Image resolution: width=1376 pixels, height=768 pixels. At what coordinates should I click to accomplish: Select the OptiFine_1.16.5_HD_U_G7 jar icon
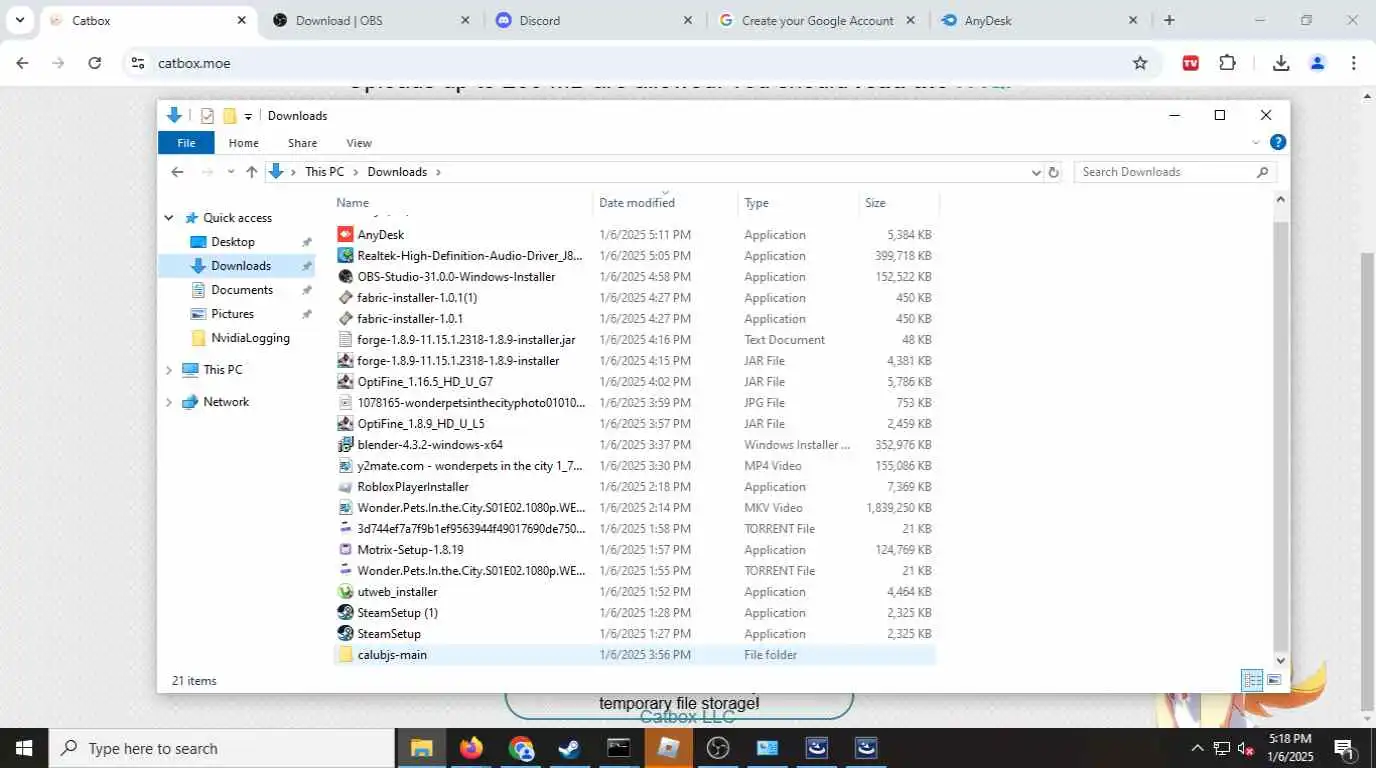pyautogui.click(x=345, y=381)
